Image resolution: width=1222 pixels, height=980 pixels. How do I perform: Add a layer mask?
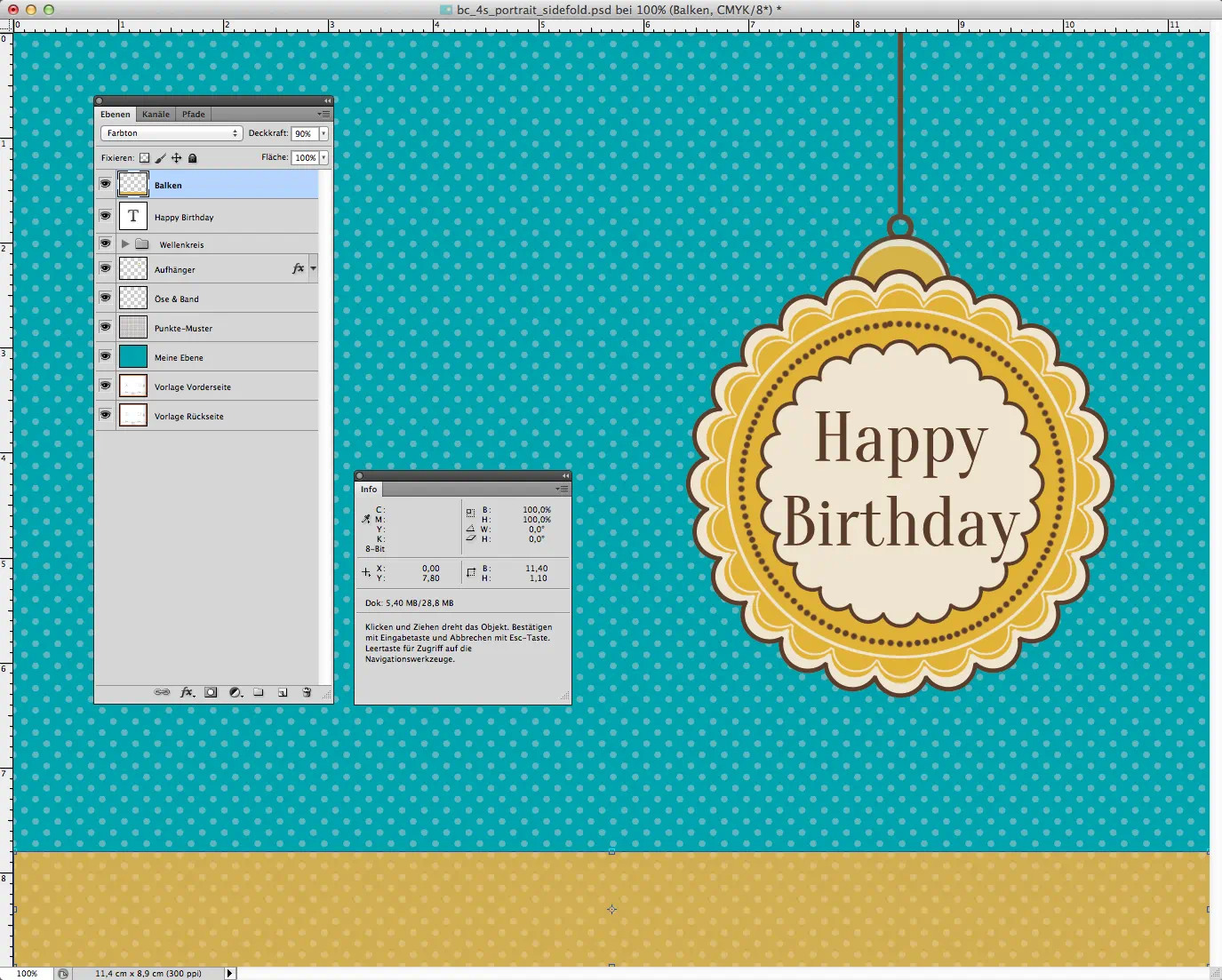coord(211,692)
